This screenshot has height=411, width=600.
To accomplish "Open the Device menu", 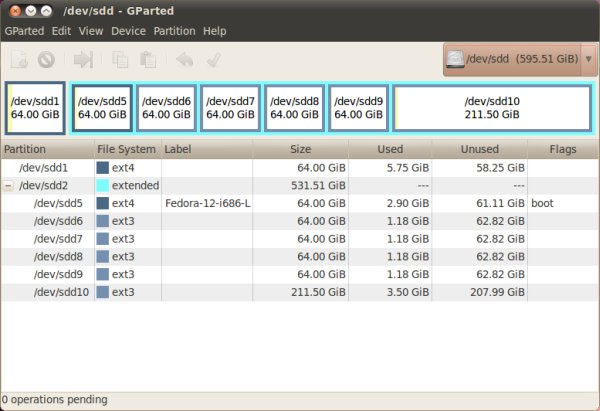I will (x=129, y=31).
